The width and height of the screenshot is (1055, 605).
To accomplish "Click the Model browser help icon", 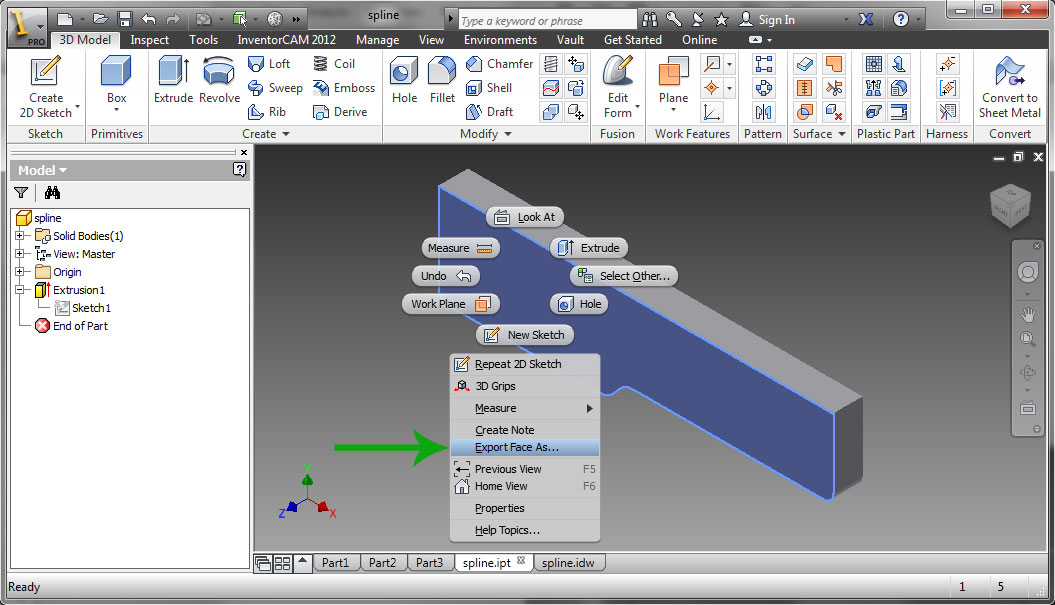I will (x=240, y=170).
